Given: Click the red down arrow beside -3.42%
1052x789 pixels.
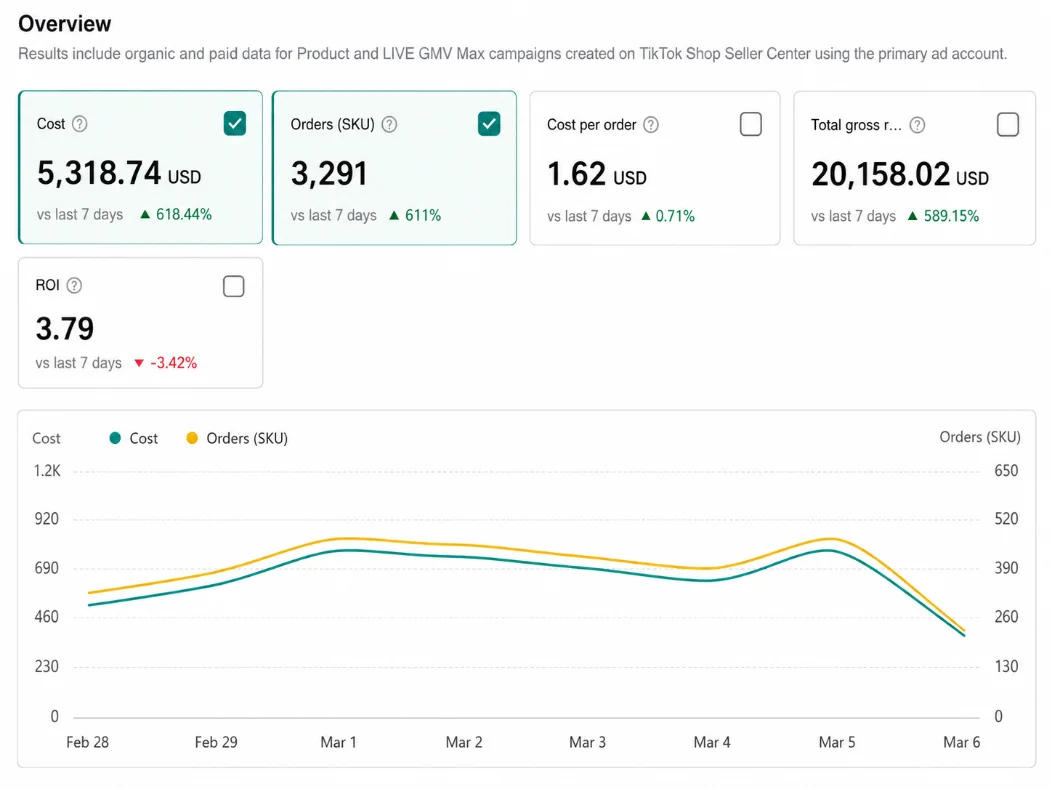Looking at the screenshot, I should [x=139, y=363].
